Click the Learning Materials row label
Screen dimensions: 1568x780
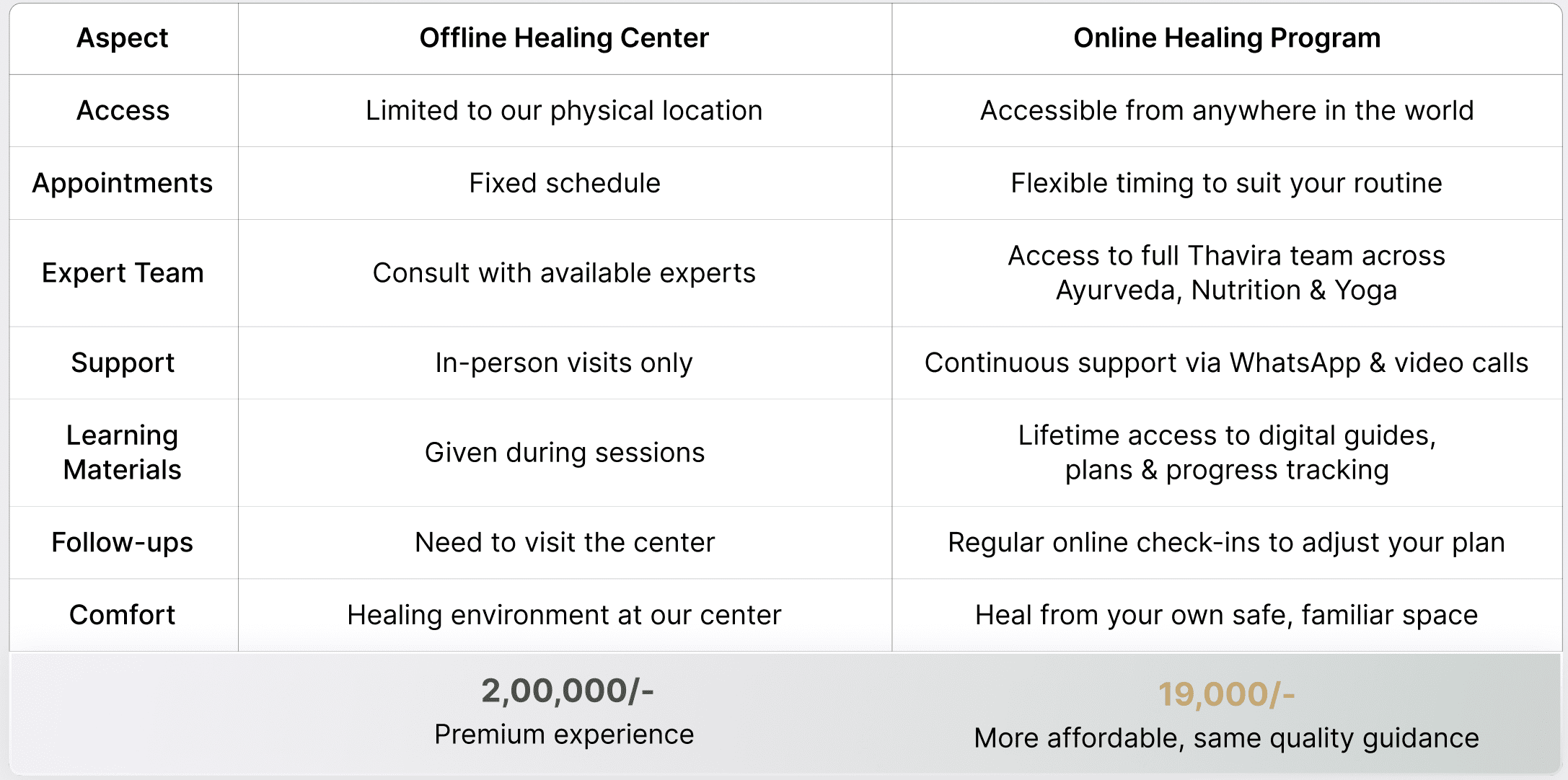click(123, 453)
